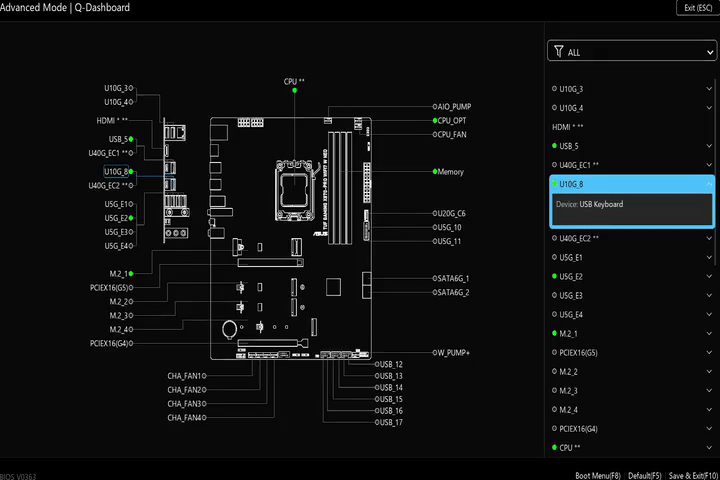Click the Exit (ESC) button

698,8
